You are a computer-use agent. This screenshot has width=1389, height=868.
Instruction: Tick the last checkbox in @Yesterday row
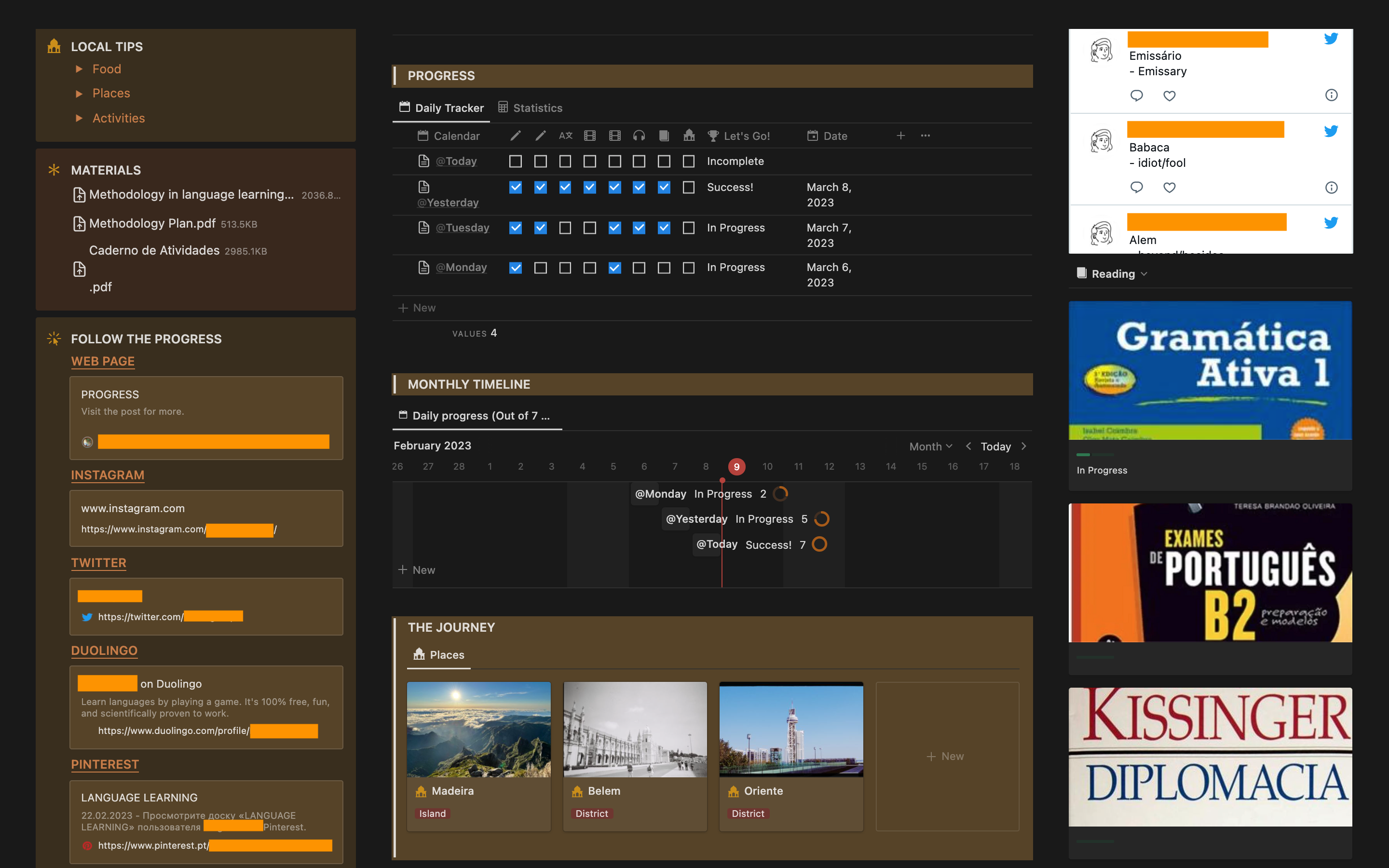tap(689, 187)
